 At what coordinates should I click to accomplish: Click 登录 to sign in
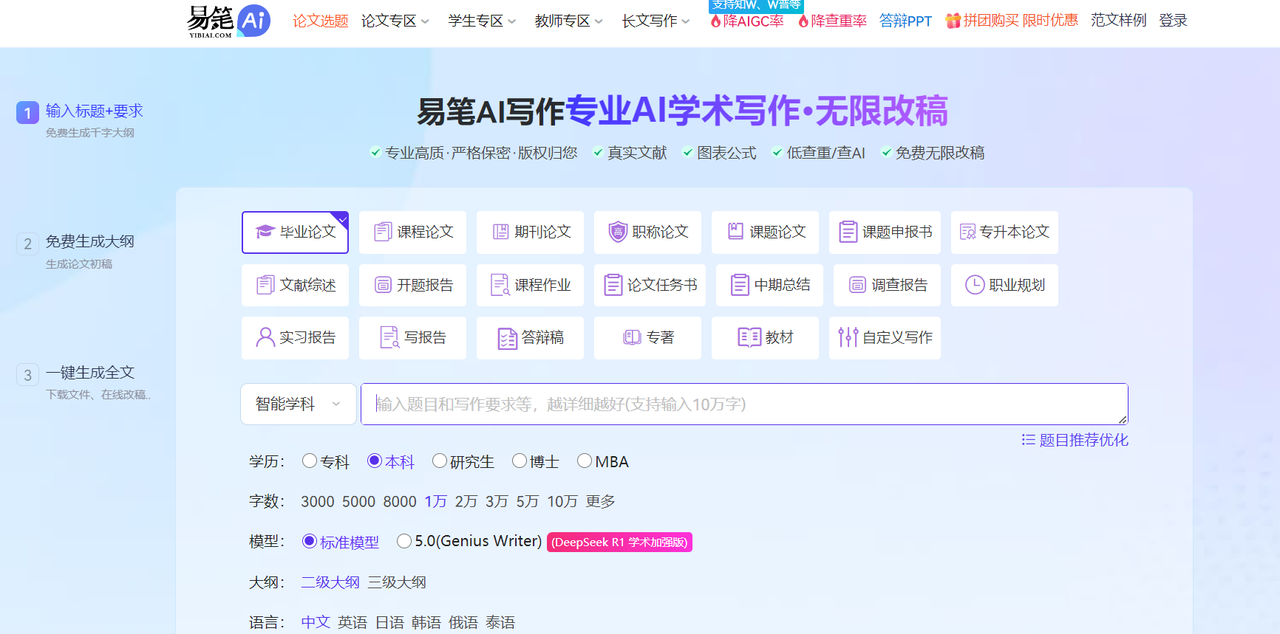point(1173,20)
